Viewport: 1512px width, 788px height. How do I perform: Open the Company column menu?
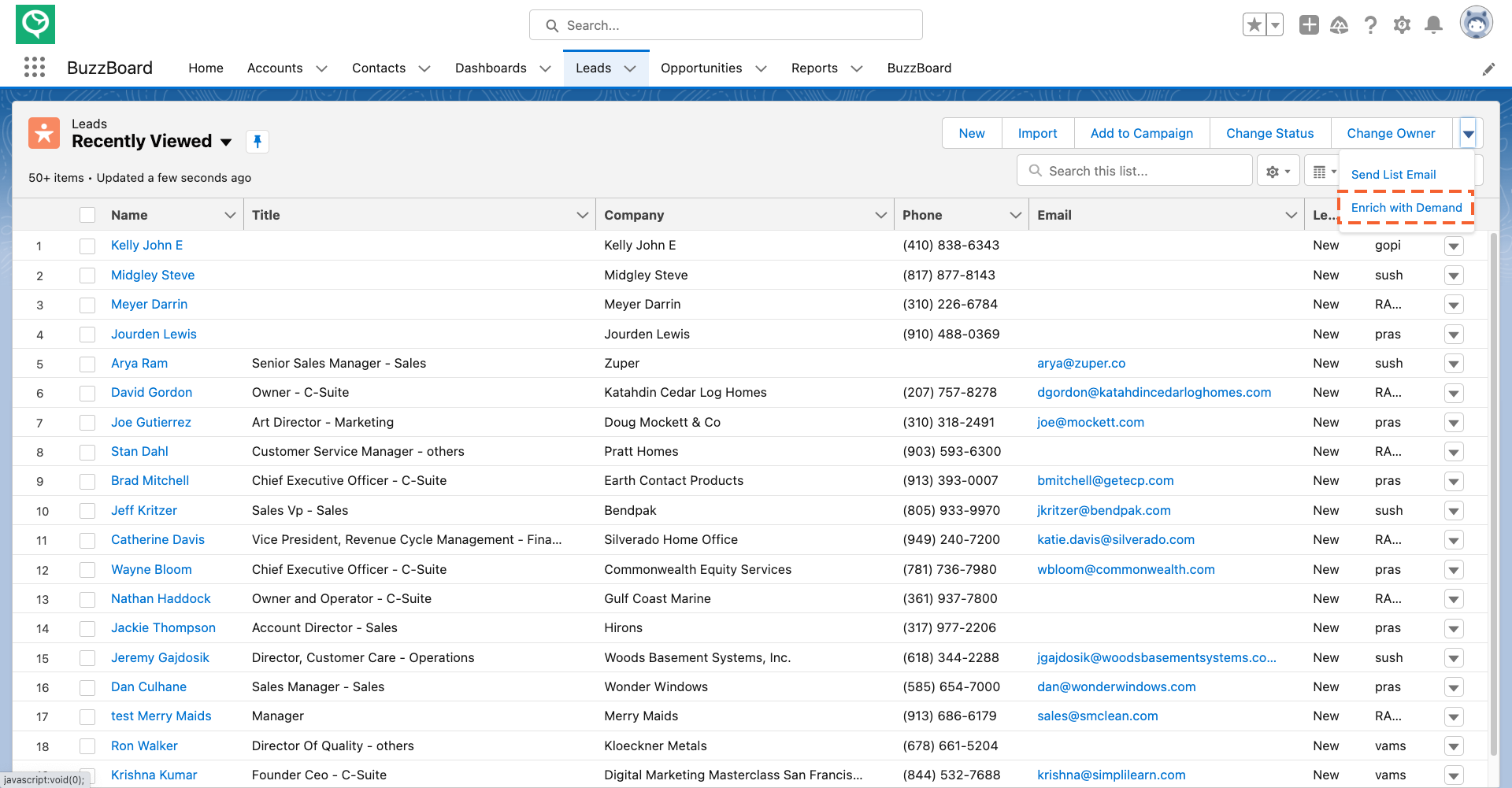[x=880, y=215]
